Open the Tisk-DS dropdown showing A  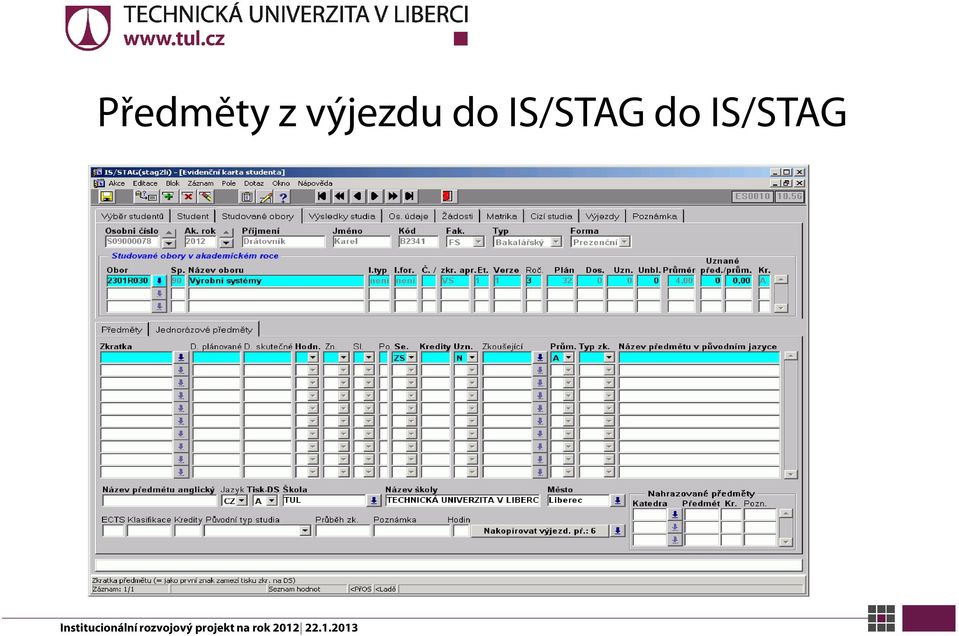pyautogui.click(x=272, y=501)
